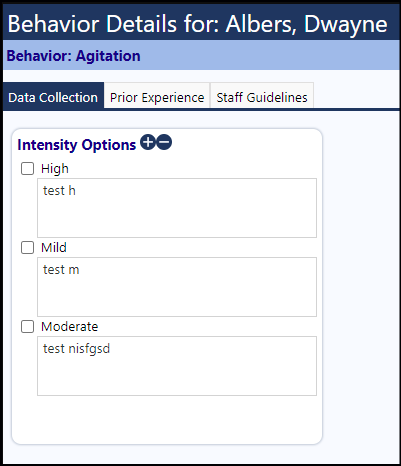Click the 'Behavior Details for: Albers, Dwayne' title
Screen dimensions: 401x466
click(197, 24)
